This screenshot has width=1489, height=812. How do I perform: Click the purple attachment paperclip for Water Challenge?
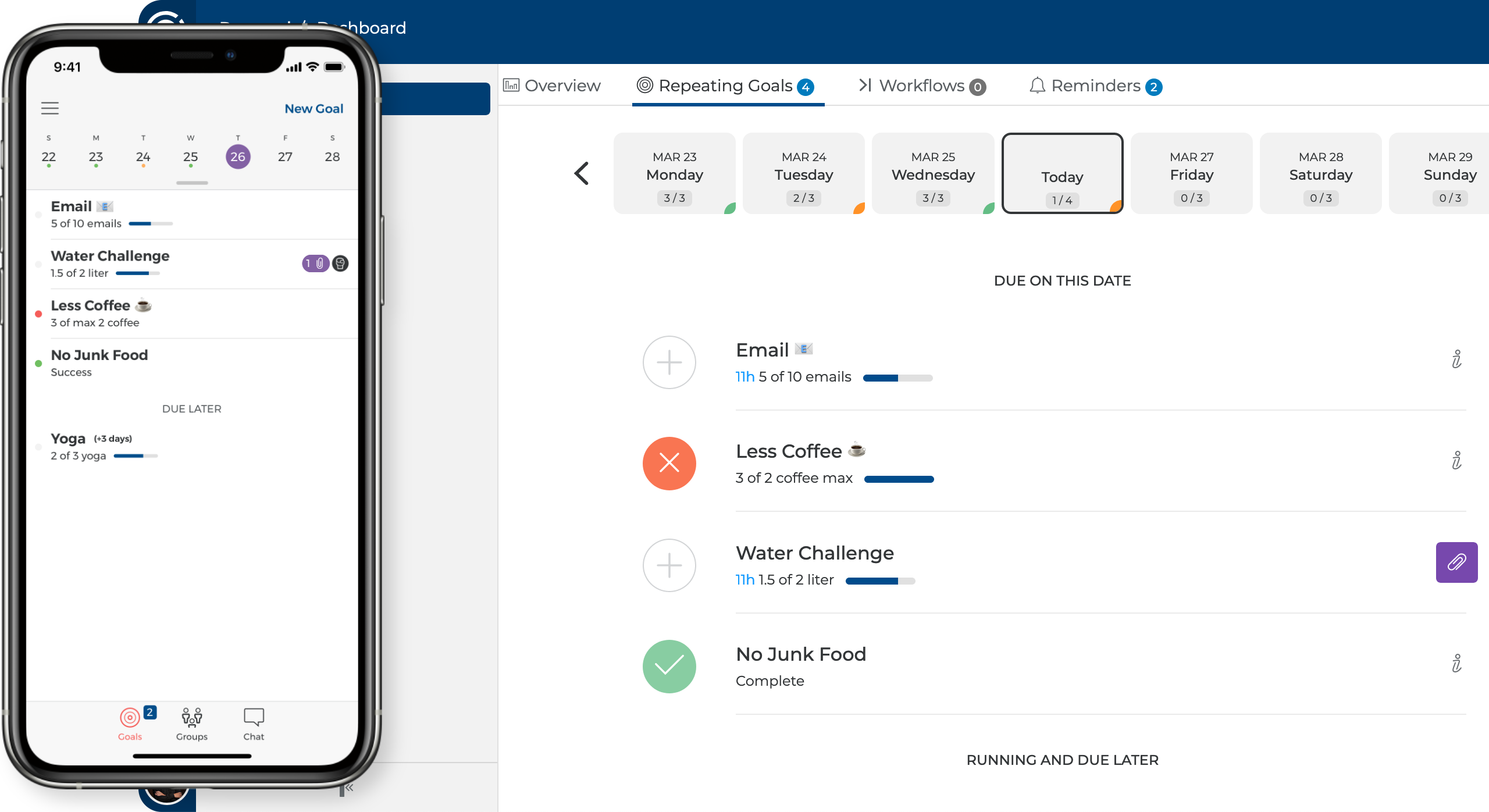[x=1456, y=562]
